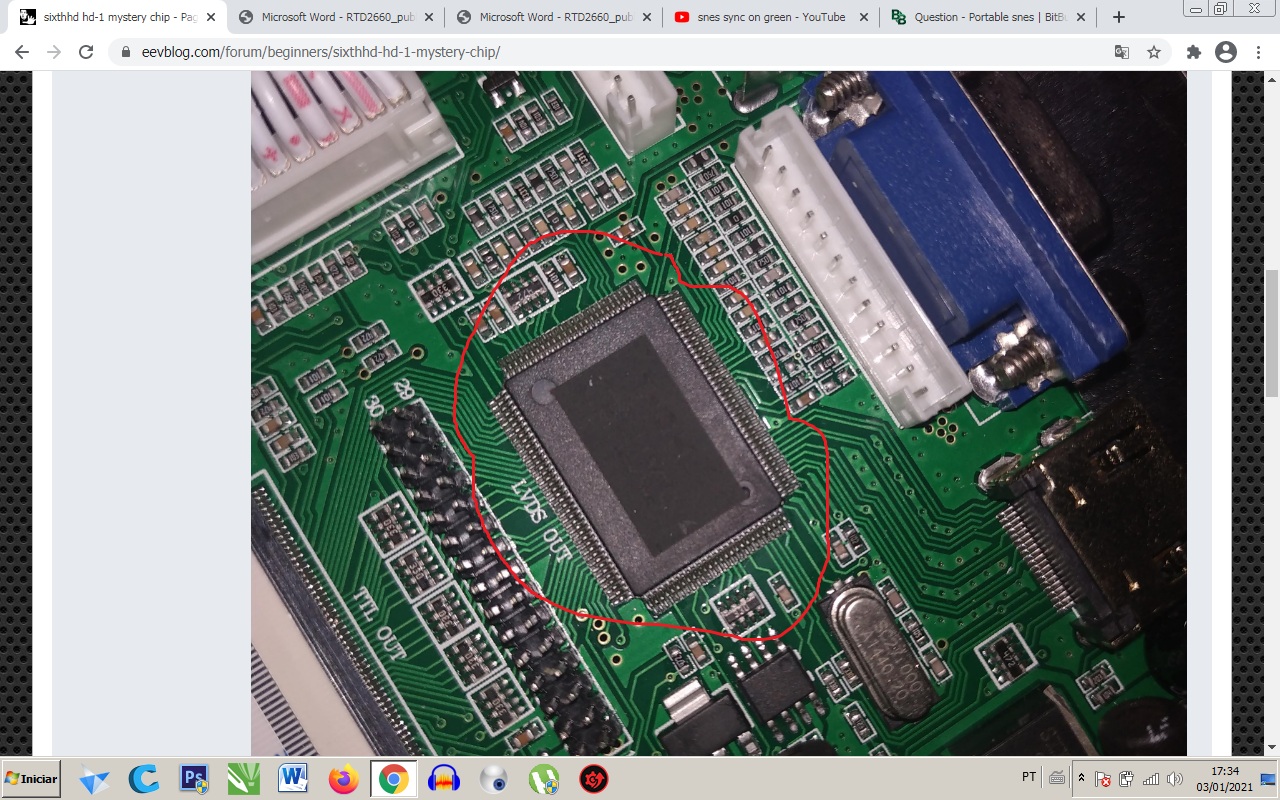The image size is (1280, 800).
Task: Close the YouTube snes sync tab
Action: point(863,17)
